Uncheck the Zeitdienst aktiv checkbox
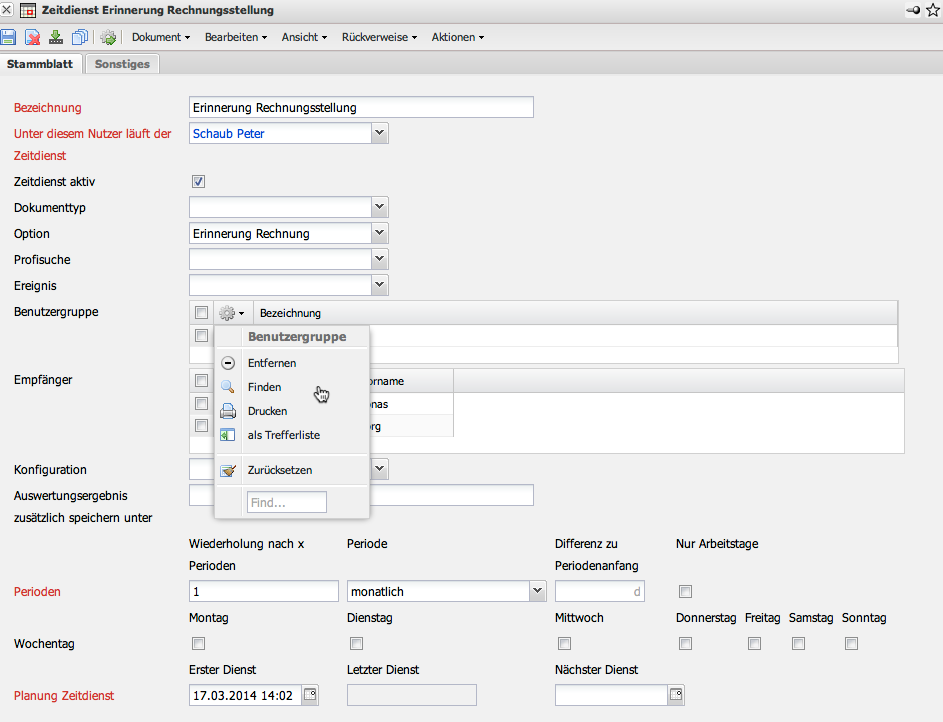Image resolution: width=943 pixels, height=722 pixels. [x=198, y=182]
